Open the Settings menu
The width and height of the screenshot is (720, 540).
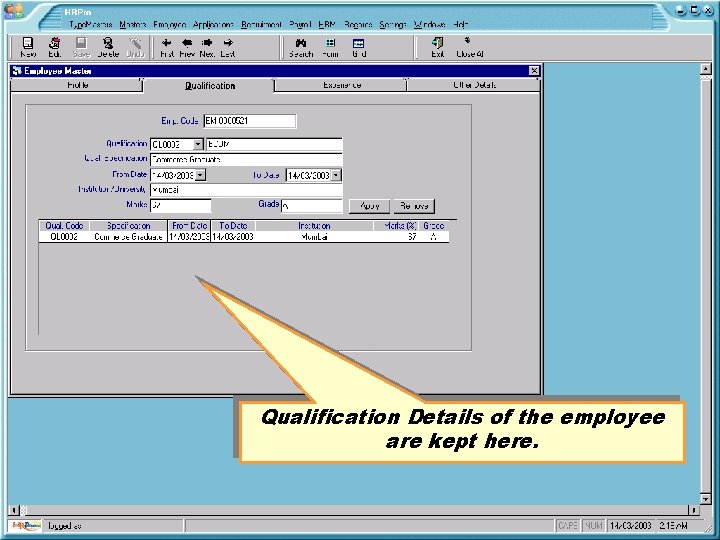pyautogui.click(x=393, y=24)
